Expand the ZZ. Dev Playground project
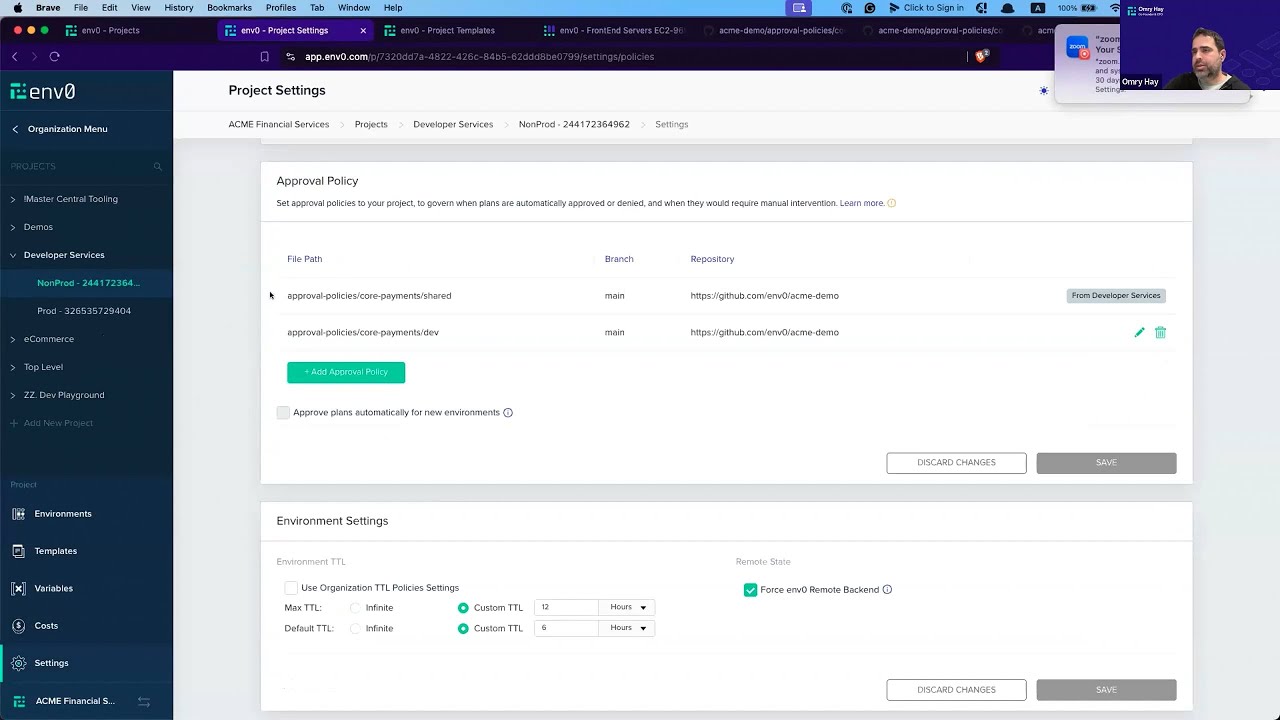1280x720 pixels. (13, 395)
